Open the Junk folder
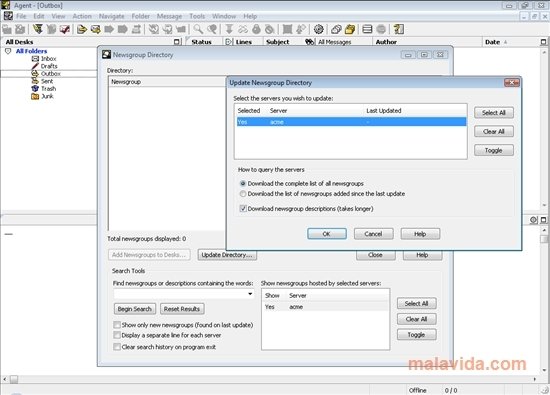Screen dimensions: 550x395 pos(42,96)
